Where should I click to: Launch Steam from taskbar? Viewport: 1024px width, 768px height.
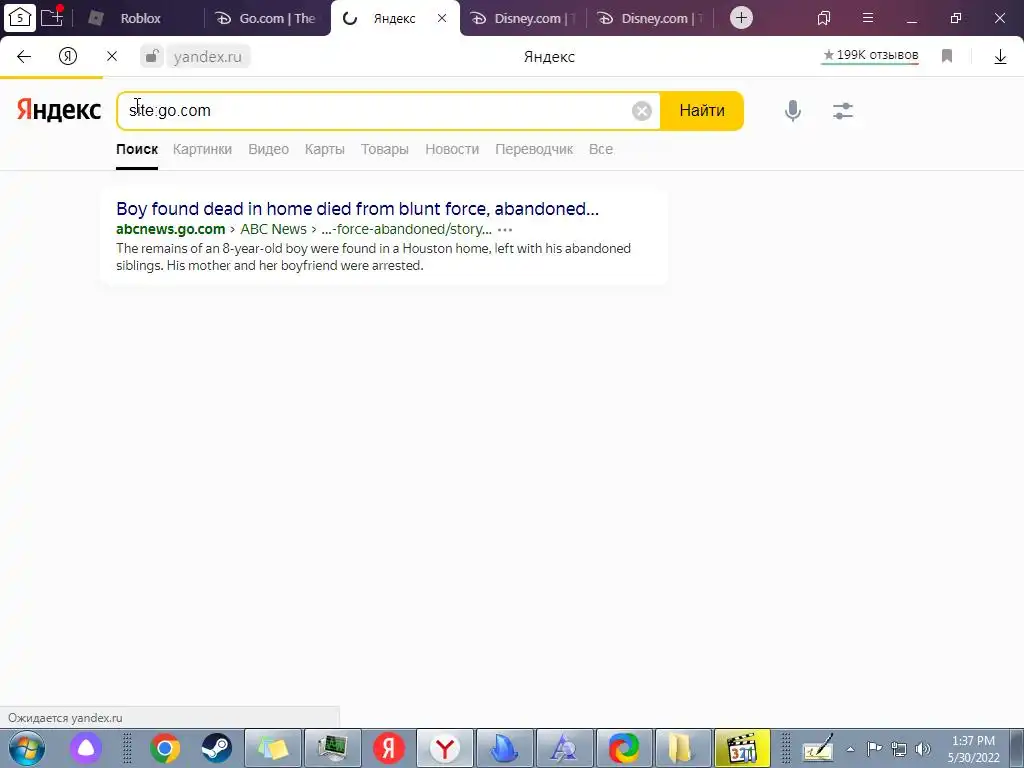click(x=217, y=748)
